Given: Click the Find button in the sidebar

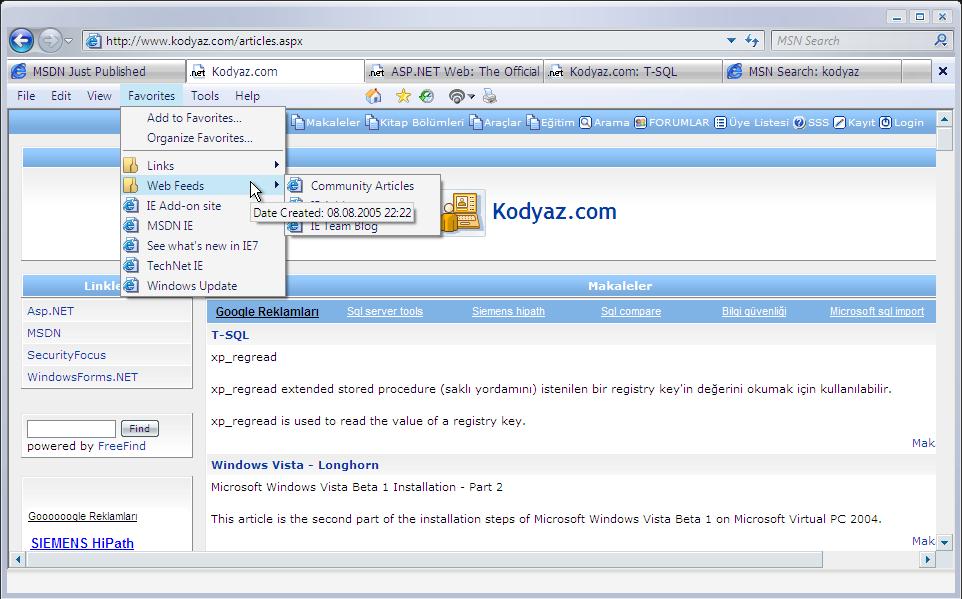Looking at the screenshot, I should pyautogui.click(x=139, y=429).
